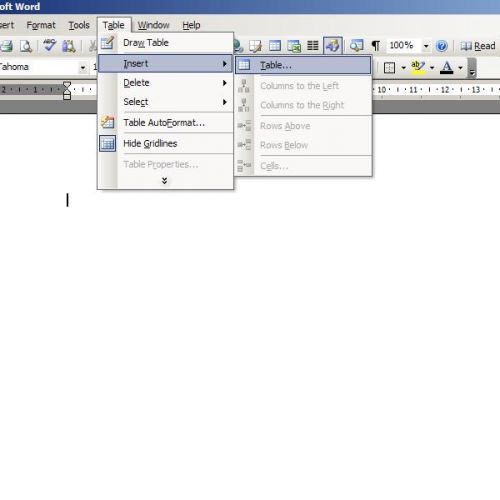Screen dimensions: 500x500
Task: Click the Research icon in toolbar
Action: point(69,46)
